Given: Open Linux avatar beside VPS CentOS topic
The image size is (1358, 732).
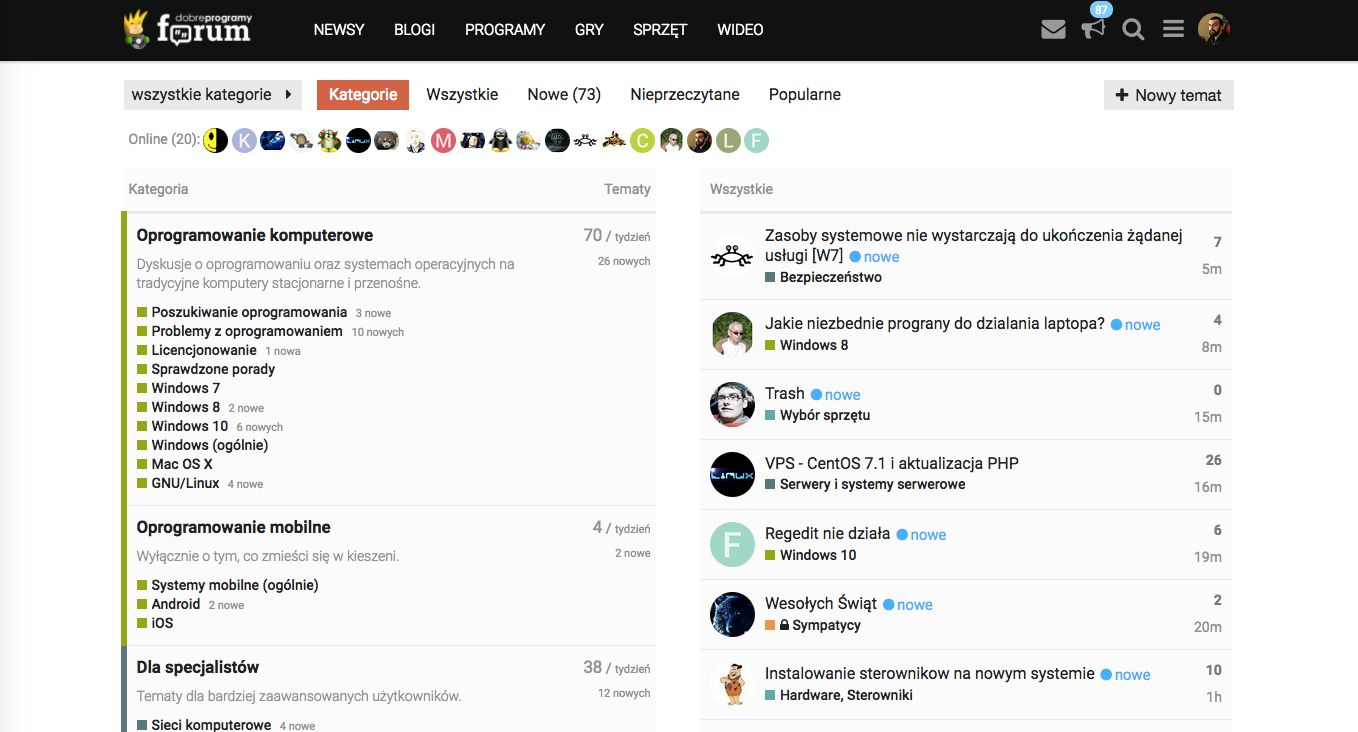Looking at the screenshot, I should tap(732, 474).
